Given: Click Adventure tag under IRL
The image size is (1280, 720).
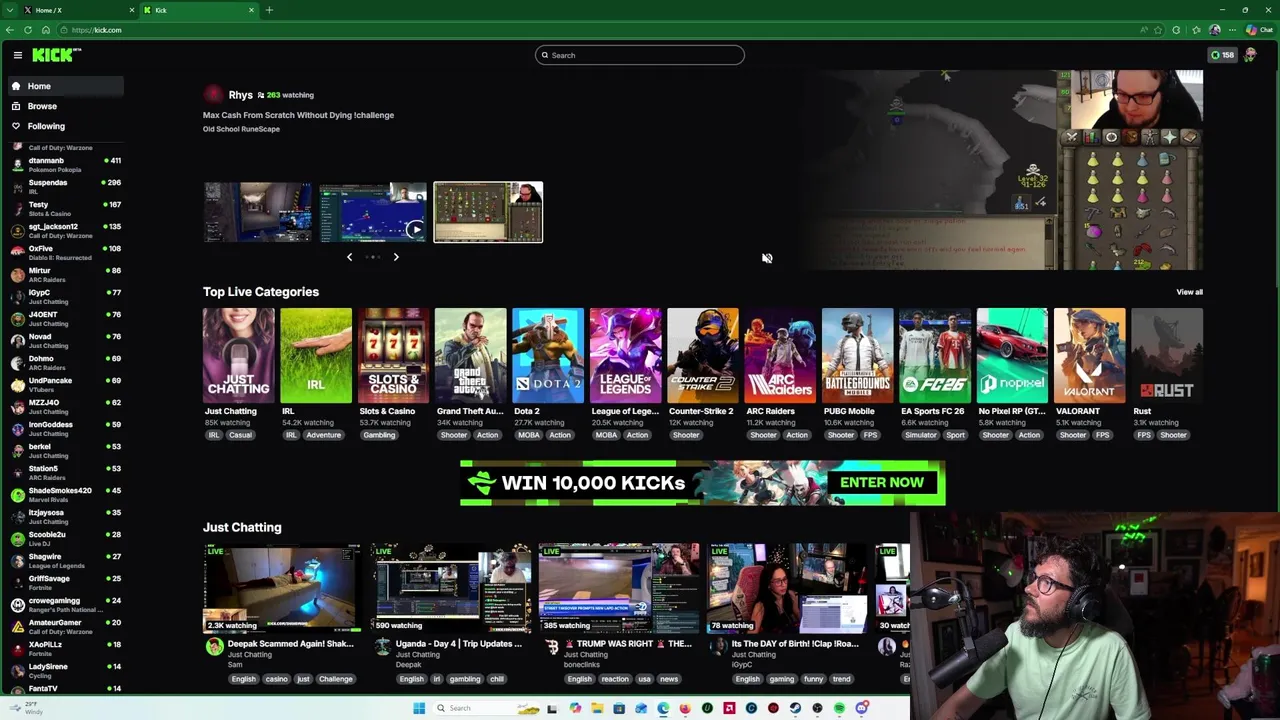Looking at the screenshot, I should click(323, 435).
